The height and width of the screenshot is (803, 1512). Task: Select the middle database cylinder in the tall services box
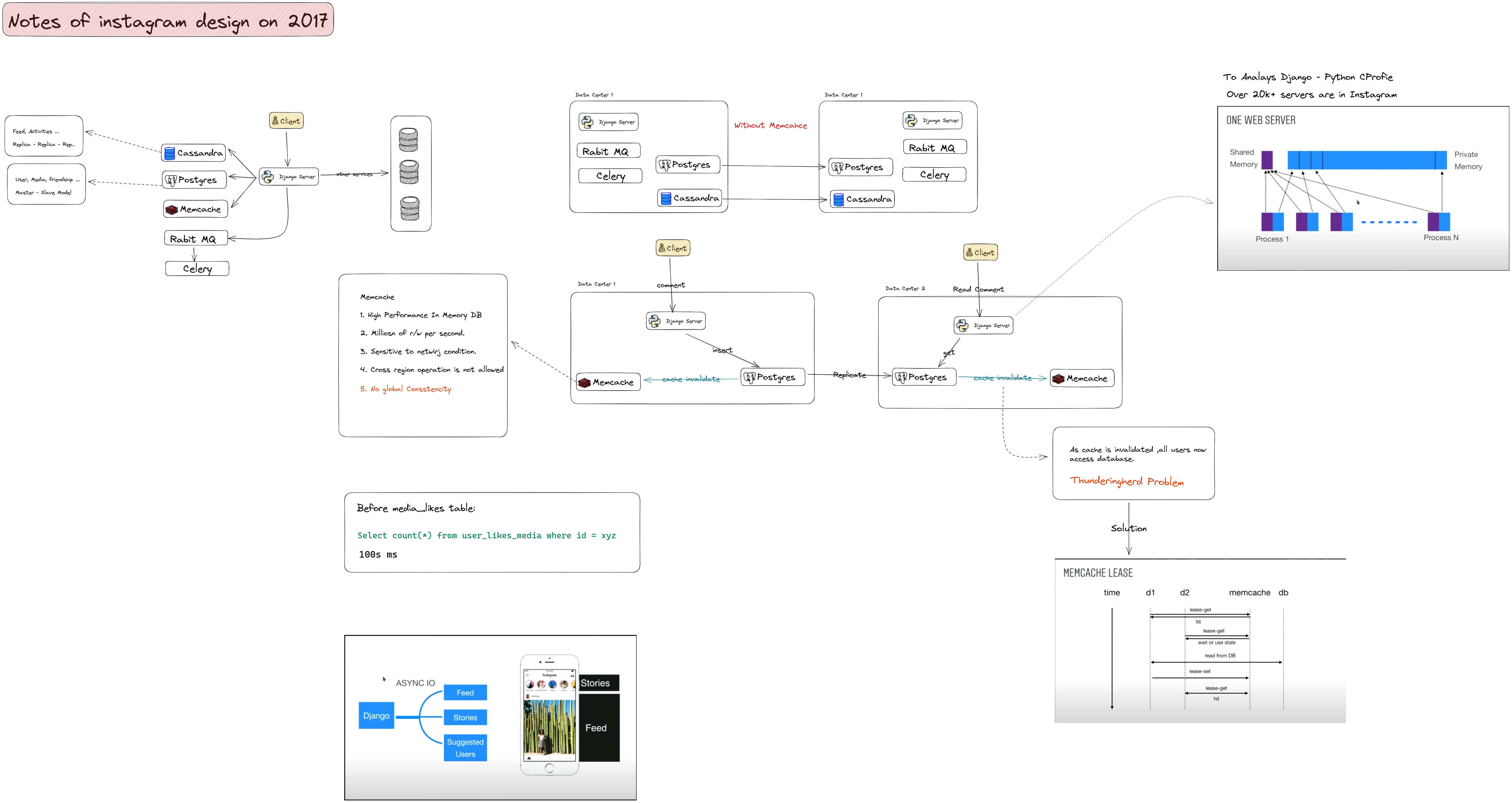[x=409, y=172]
